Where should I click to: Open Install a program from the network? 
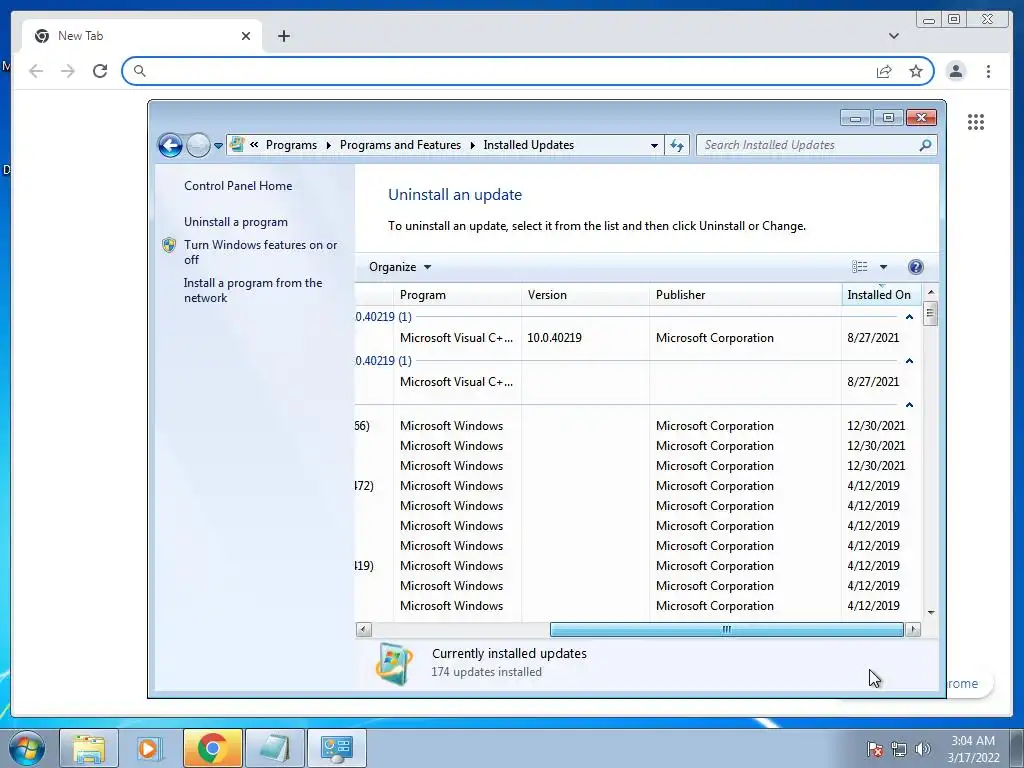(x=253, y=290)
